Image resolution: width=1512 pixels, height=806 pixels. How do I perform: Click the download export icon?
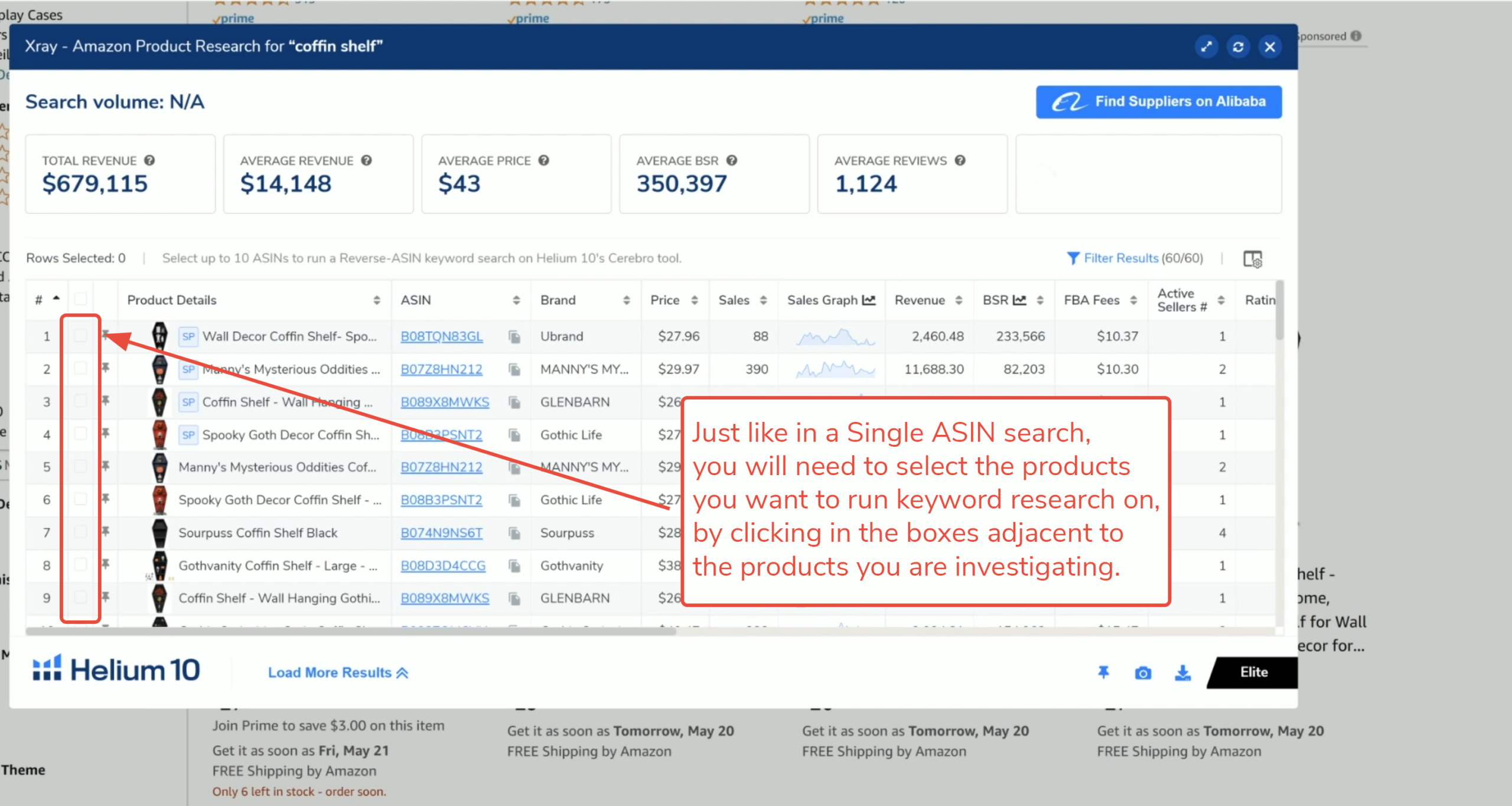coord(1182,672)
